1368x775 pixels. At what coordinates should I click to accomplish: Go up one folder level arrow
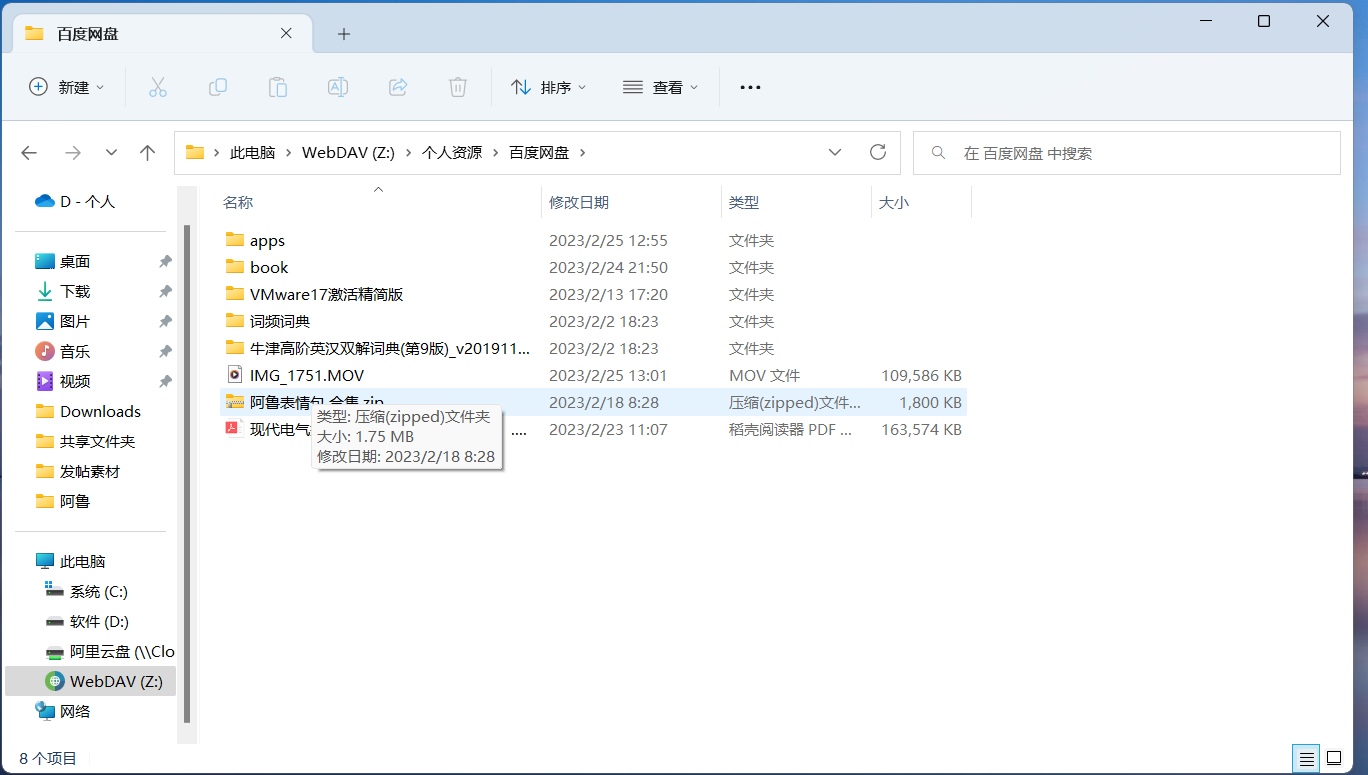(x=148, y=153)
